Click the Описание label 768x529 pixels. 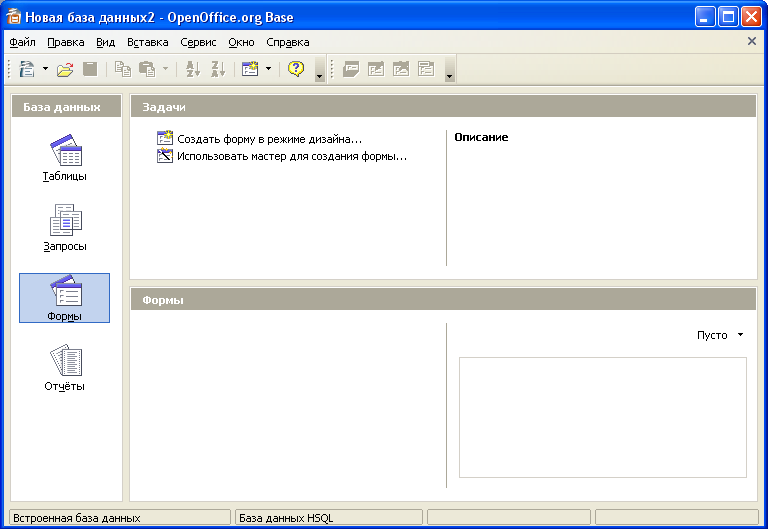point(481,137)
